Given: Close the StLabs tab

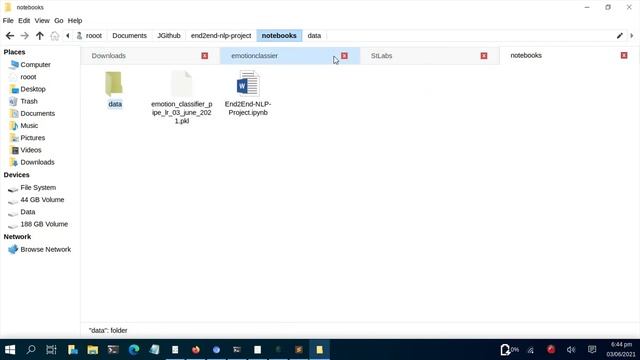Looking at the screenshot, I should [484, 56].
